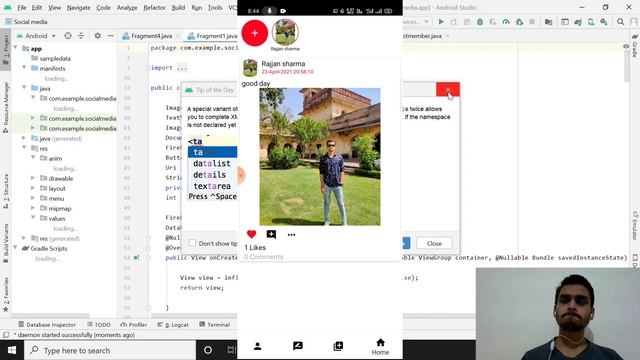Screen dimensions: 640x360
Task: Open the Build menu
Action: click(x=178, y=7)
